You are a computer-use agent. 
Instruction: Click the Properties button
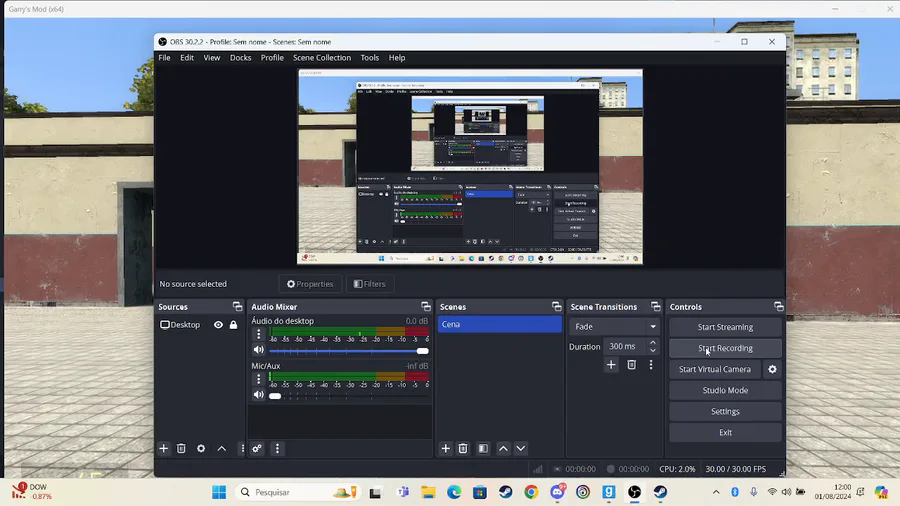[310, 284]
